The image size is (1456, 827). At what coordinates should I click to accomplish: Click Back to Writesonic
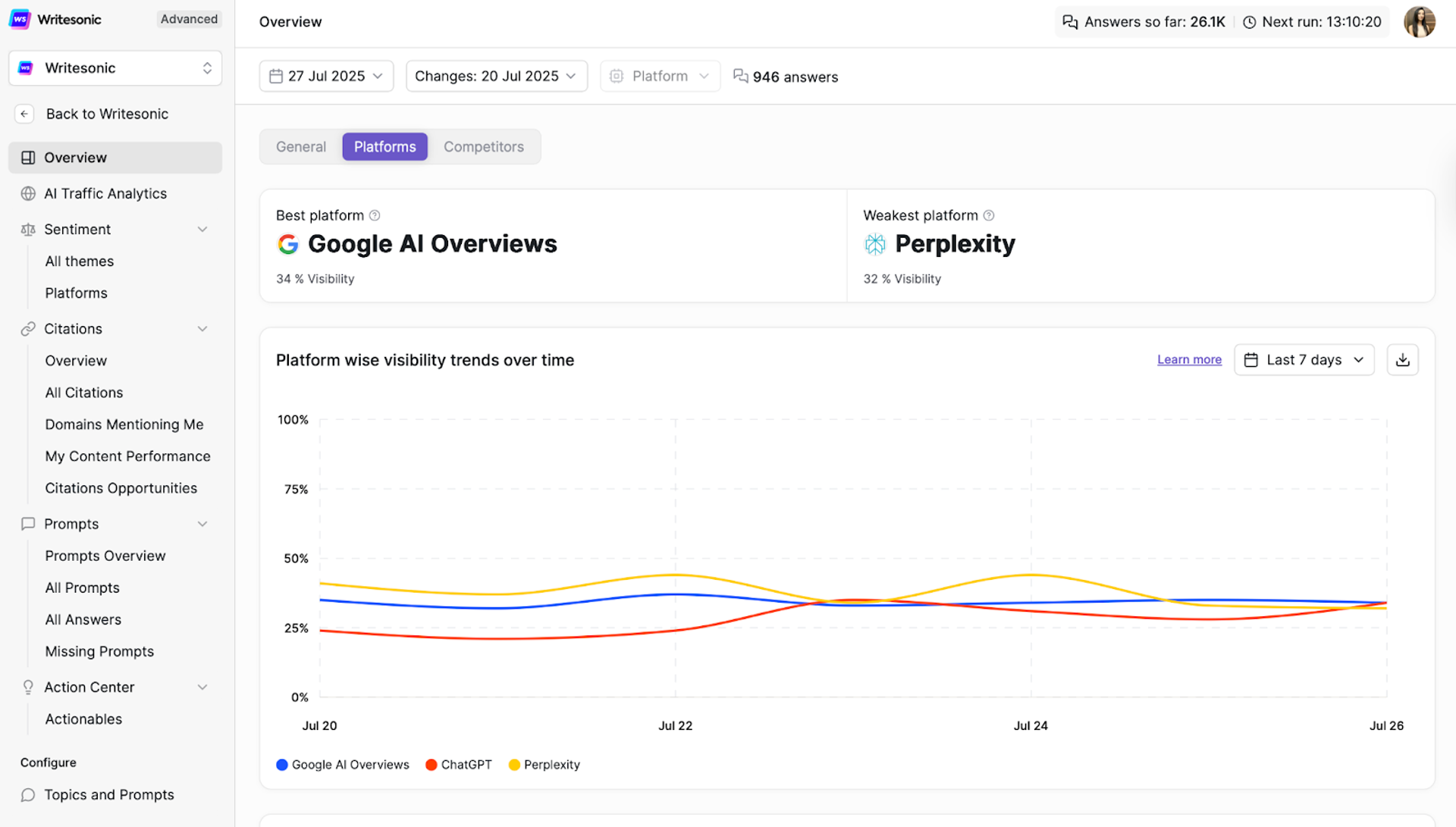(107, 114)
